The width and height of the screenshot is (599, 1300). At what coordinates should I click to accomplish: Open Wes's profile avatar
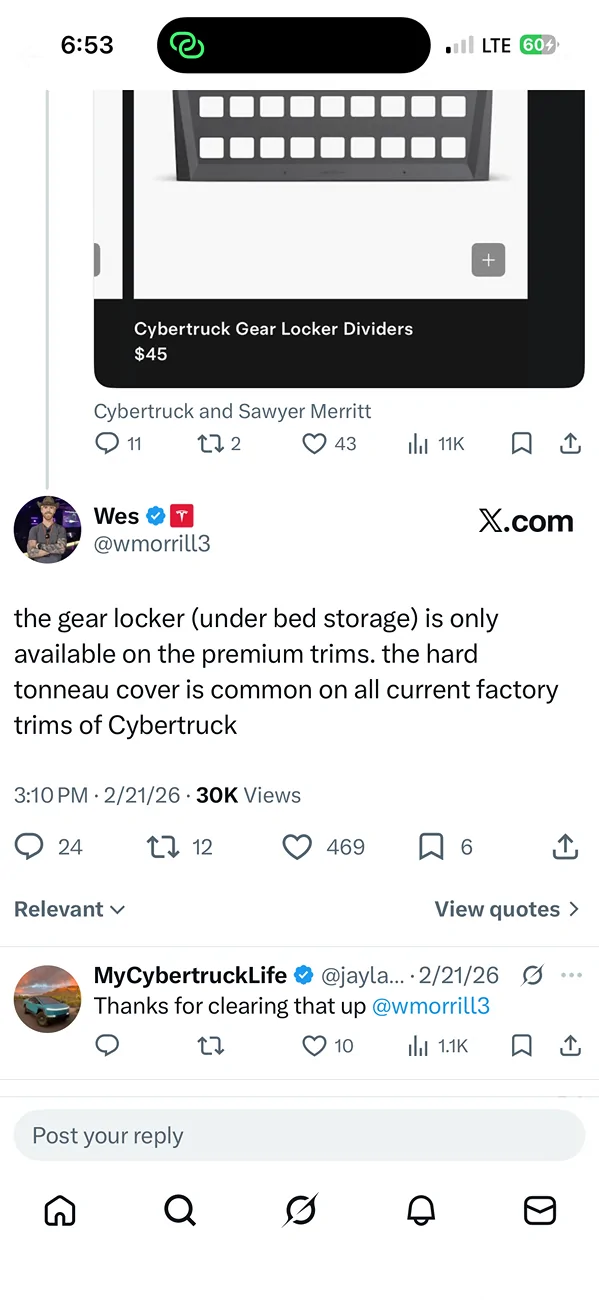47,529
